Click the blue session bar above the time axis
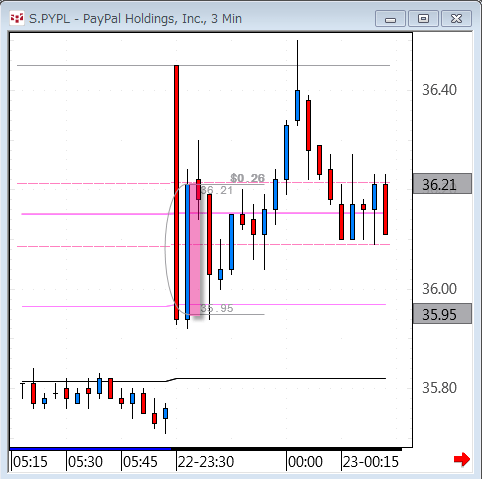Viewport: 482px width, 479px height. tap(90, 449)
